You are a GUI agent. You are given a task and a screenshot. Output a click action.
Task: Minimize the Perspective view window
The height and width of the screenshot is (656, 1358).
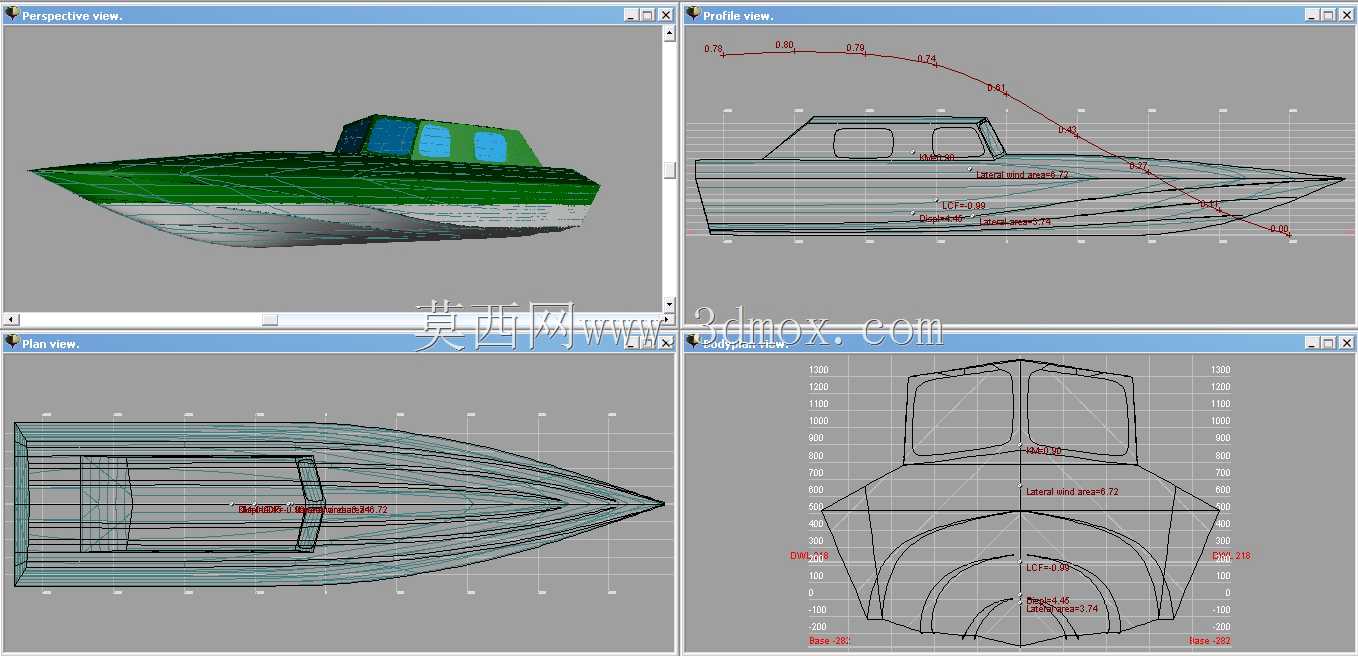point(631,15)
